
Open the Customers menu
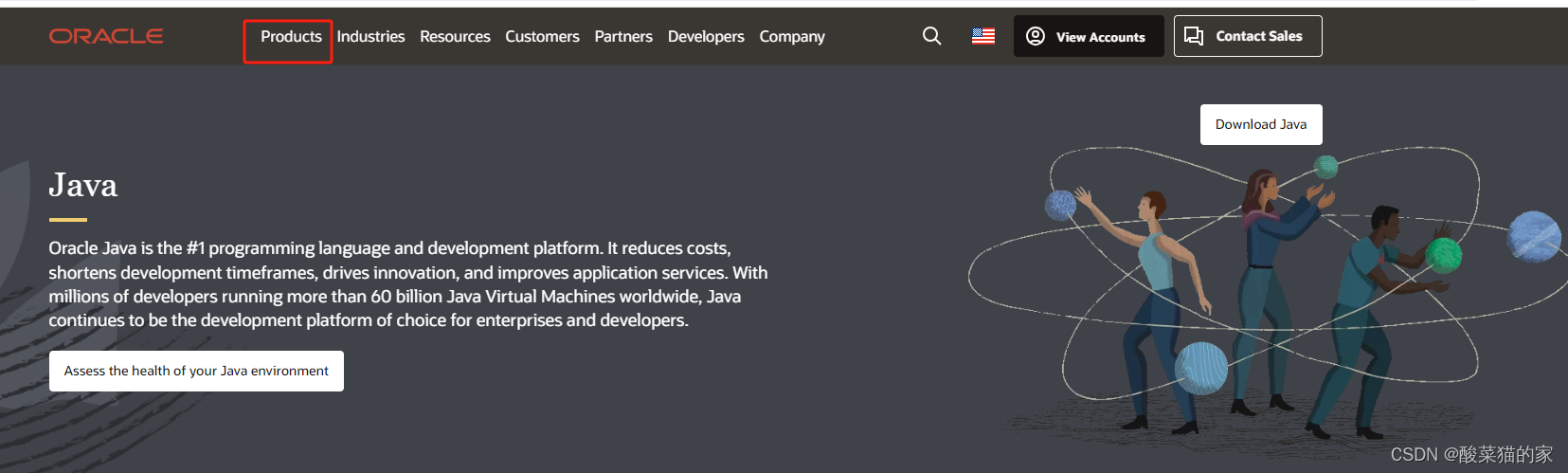click(x=542, y=36)
